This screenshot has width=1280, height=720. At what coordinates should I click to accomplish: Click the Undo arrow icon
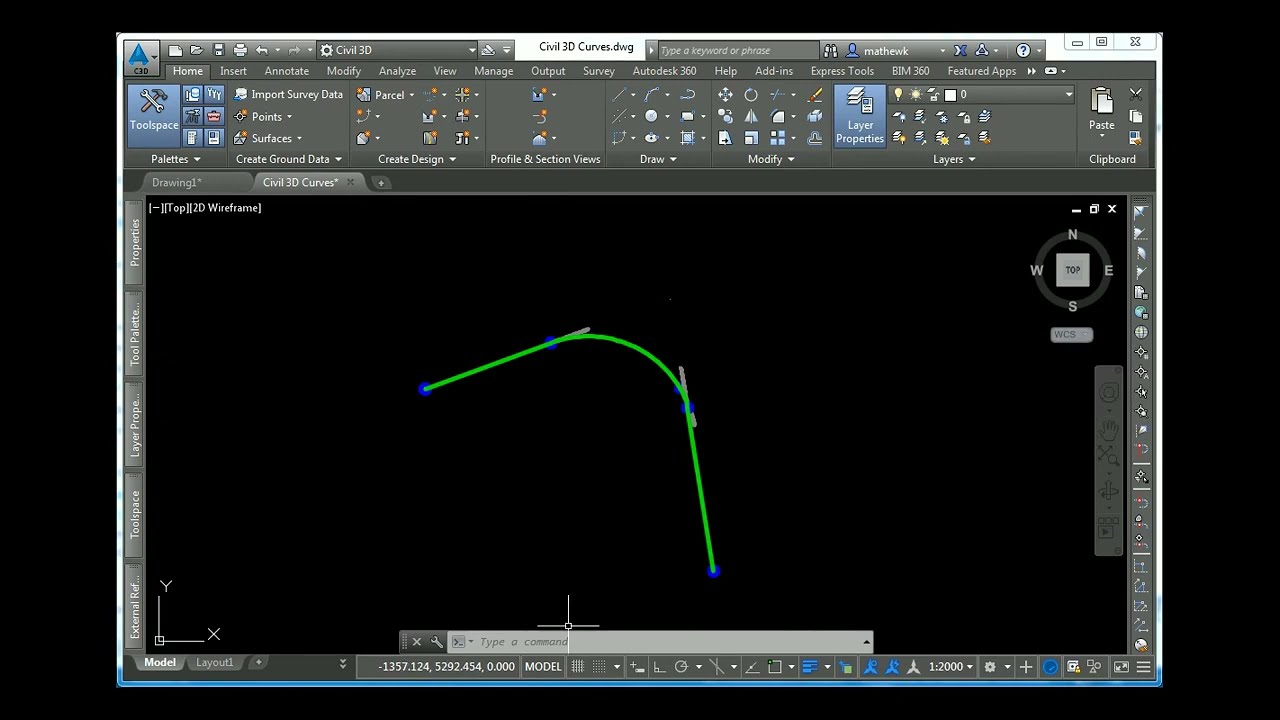pos(262,50)
